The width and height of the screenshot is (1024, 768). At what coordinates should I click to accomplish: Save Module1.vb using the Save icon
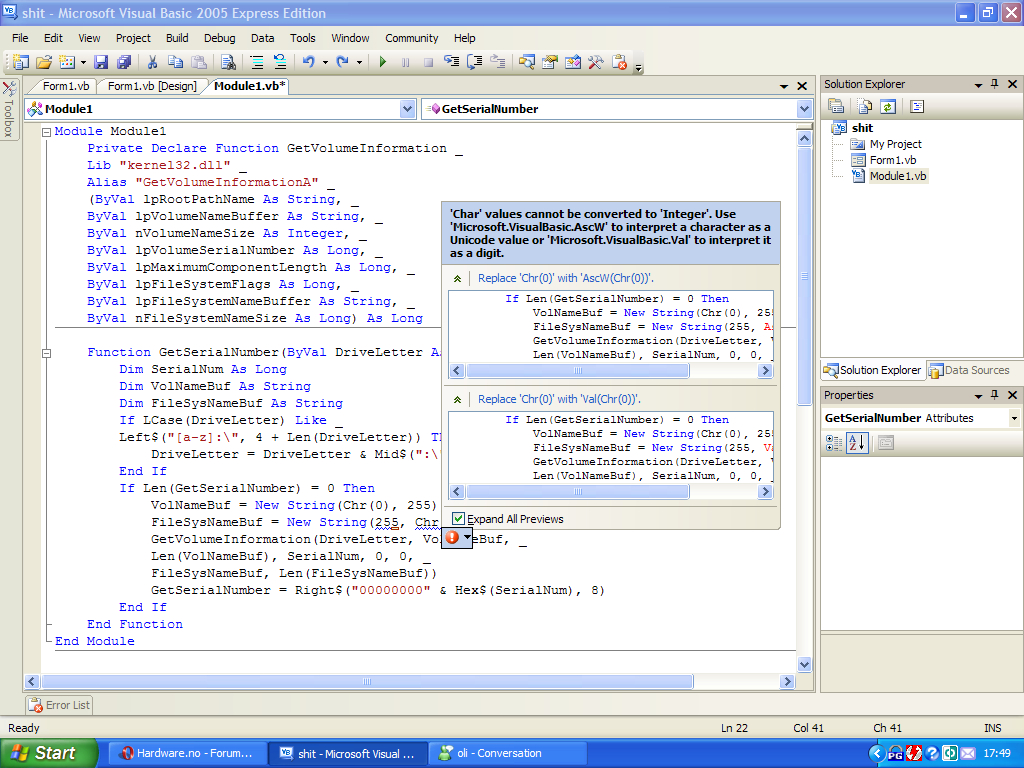(101, 62)
